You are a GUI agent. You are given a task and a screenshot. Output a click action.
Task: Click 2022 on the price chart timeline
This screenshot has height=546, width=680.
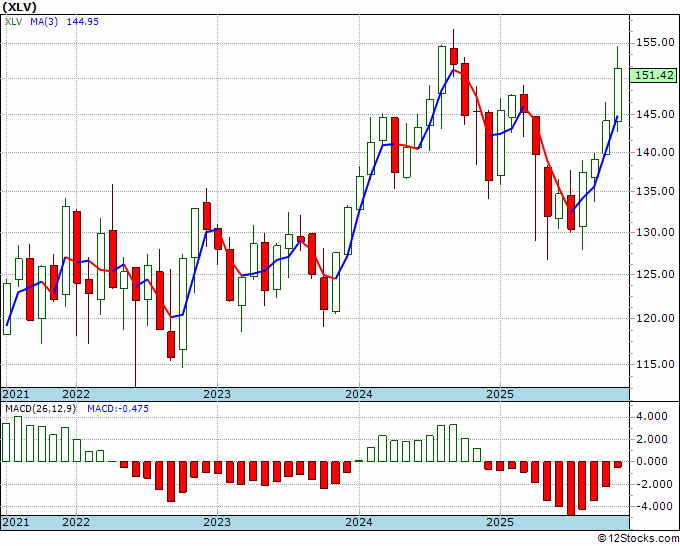76,394
